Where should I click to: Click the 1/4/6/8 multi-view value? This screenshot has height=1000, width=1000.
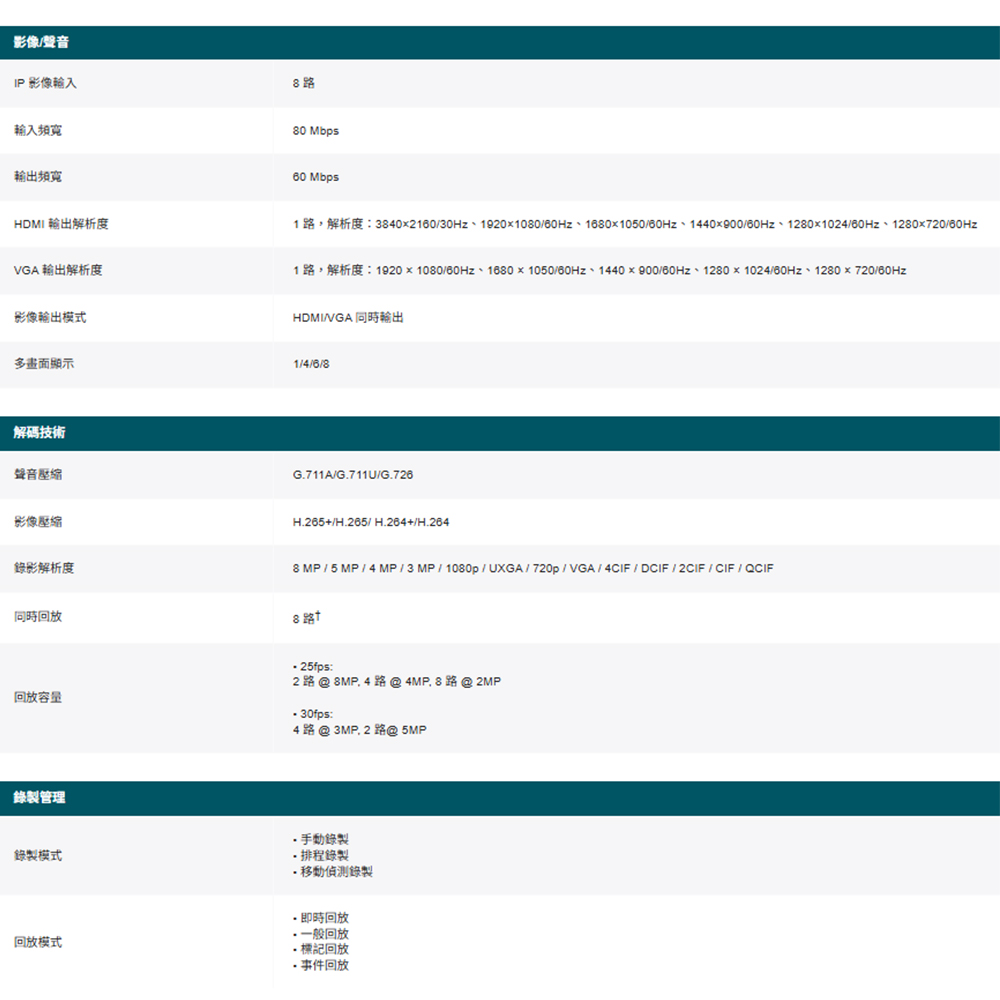[311, 364]
